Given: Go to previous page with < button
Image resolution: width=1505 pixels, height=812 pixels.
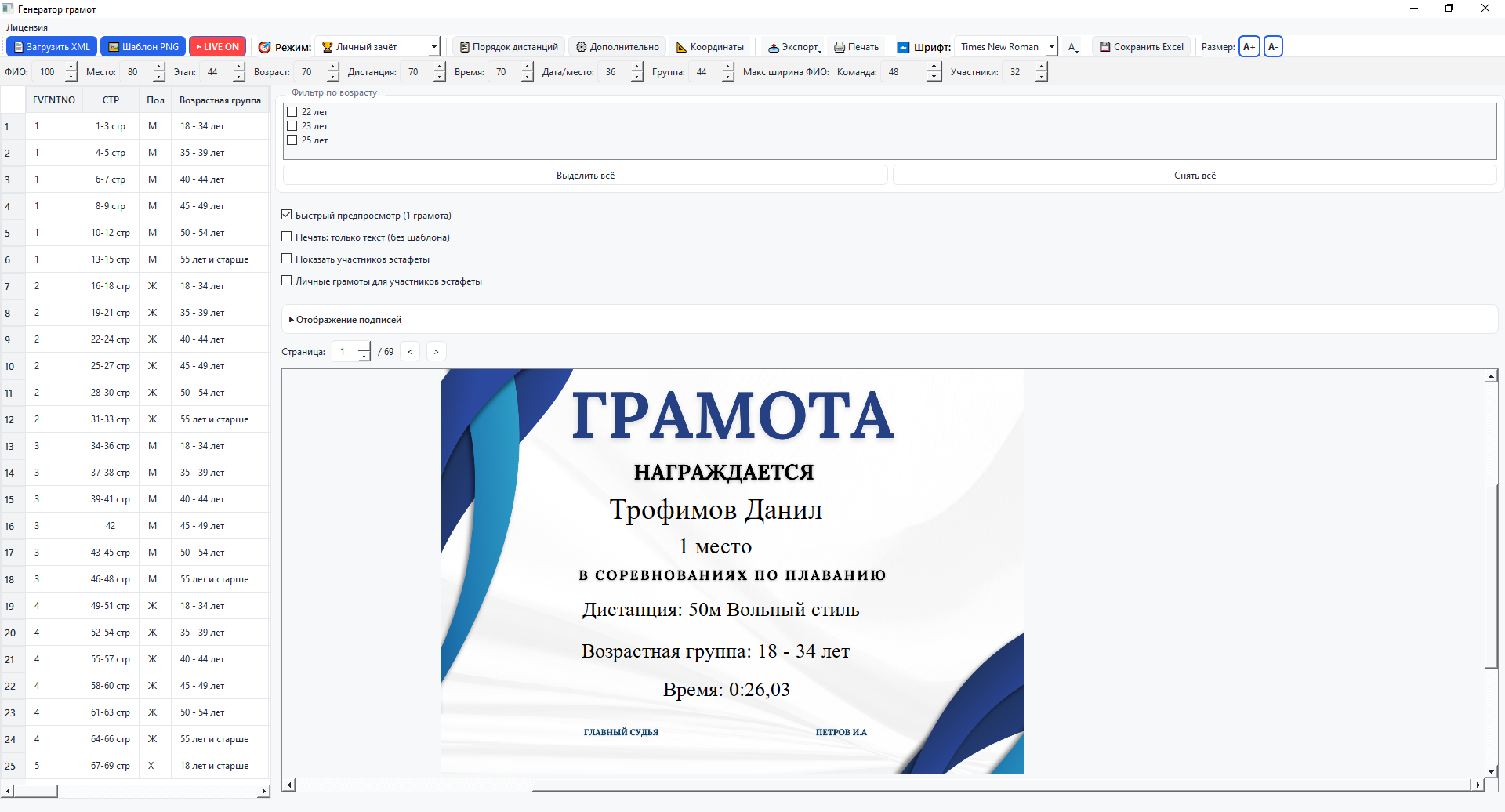Looking at the screenshot, I should pos(410,352).
